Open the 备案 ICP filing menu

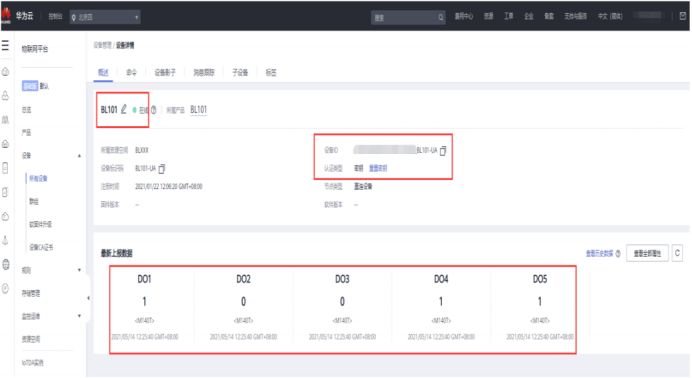(549, 16)
